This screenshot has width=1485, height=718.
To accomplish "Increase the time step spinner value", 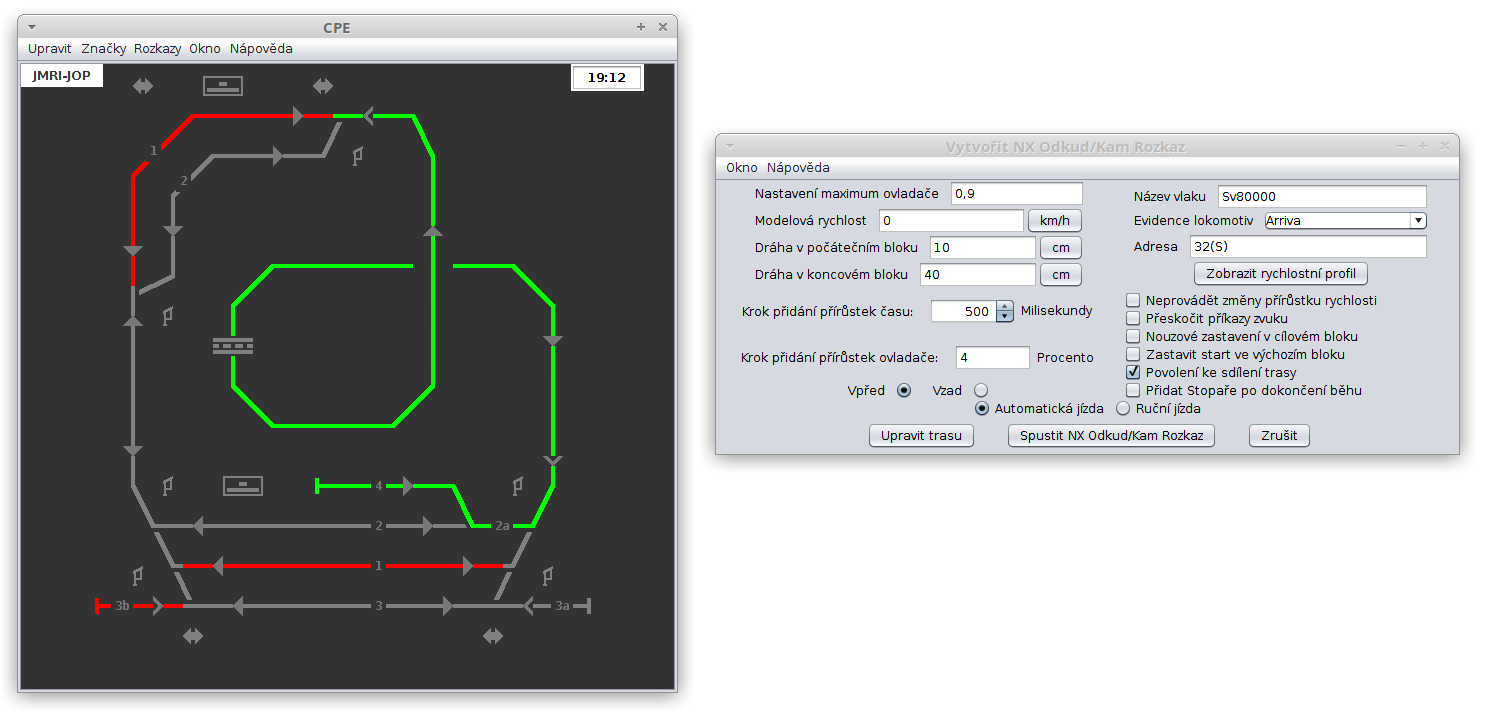I will tap(1005, 306).
